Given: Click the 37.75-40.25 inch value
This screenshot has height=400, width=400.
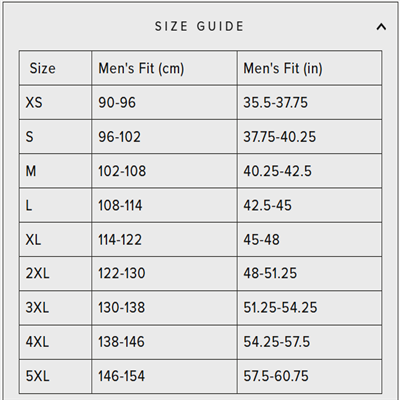Looking at the screenshot, I should [x=279, y=137].
